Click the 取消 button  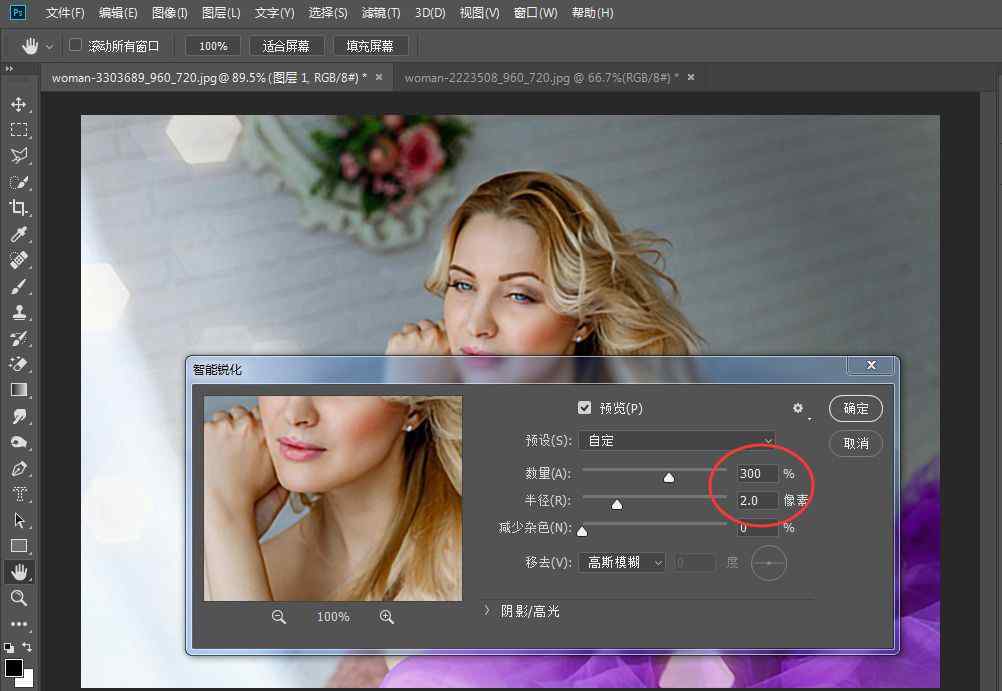[x=856, y=443]
